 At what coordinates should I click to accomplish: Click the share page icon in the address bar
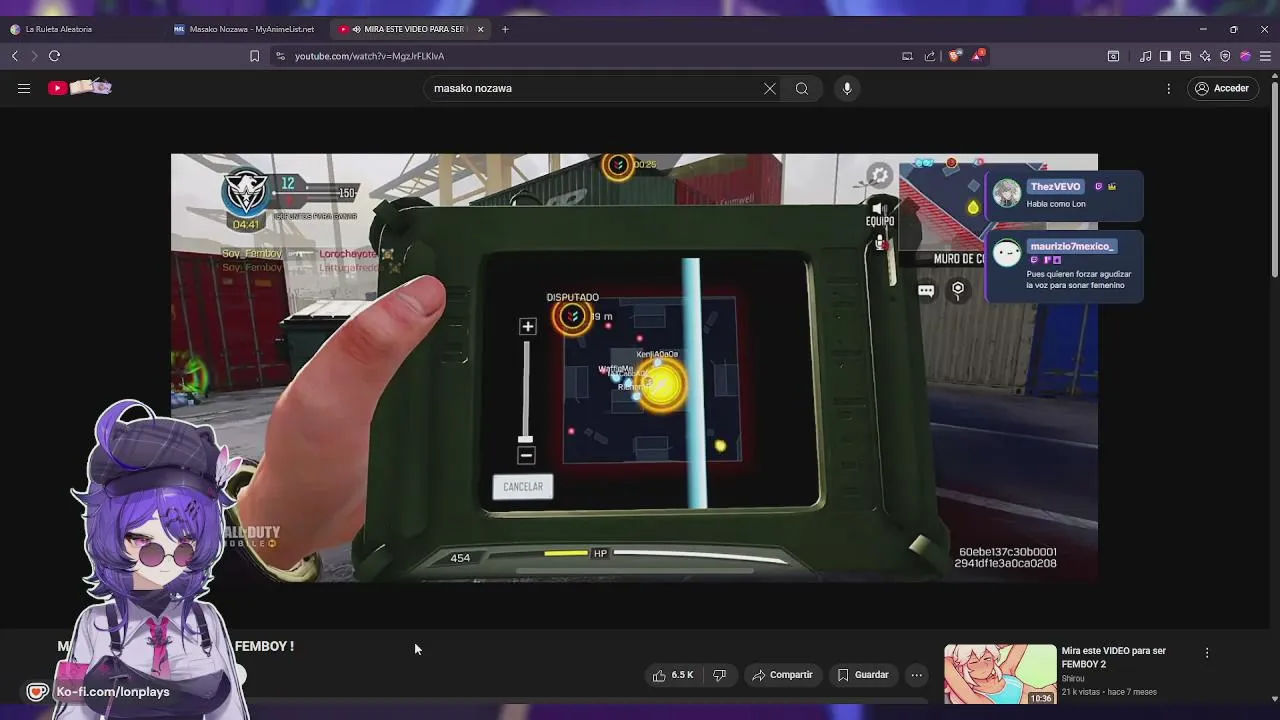[930, 56]
